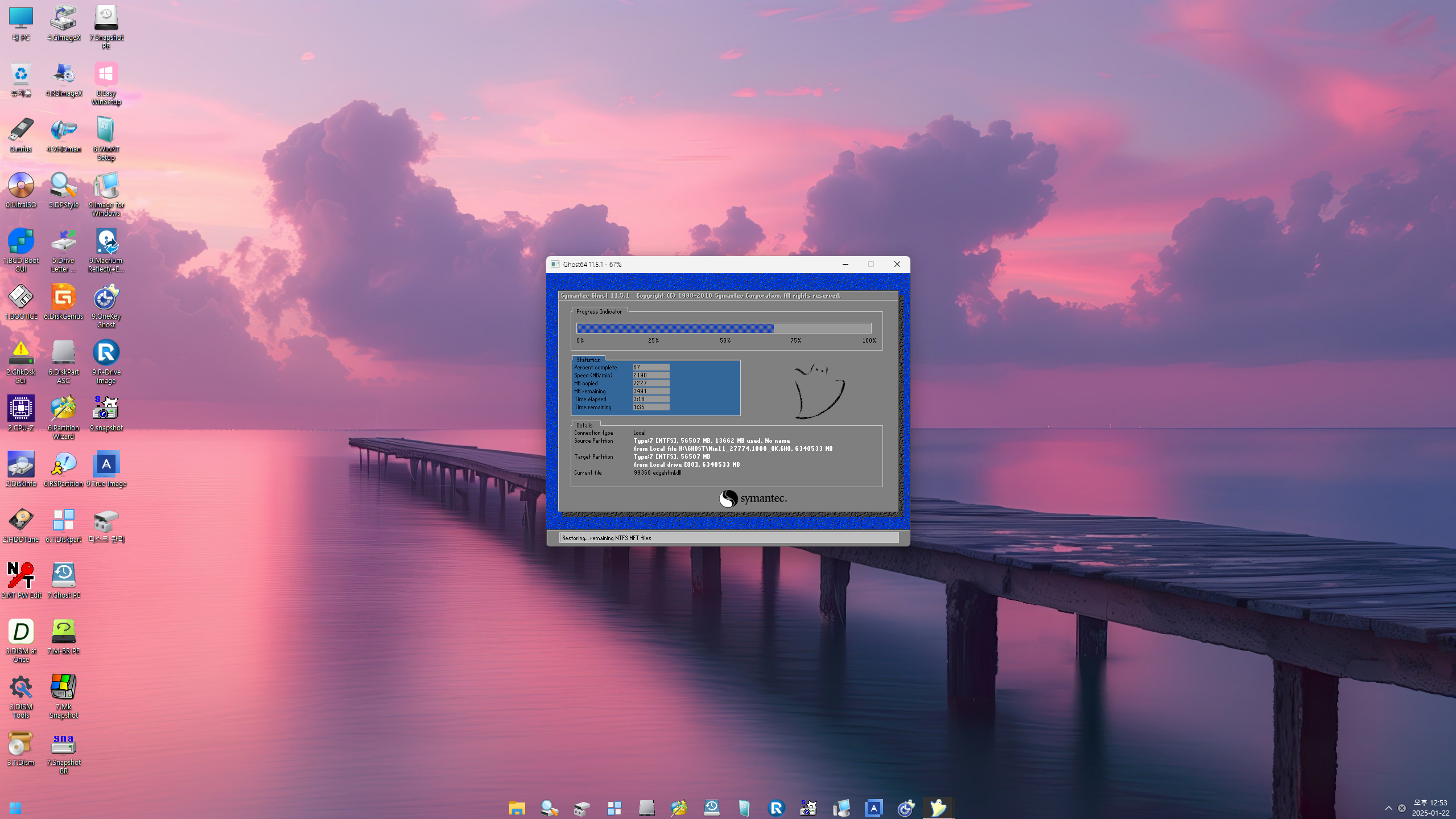Click the Ghost progress indicator bar

pyautogui.click(x=723, y=328)
